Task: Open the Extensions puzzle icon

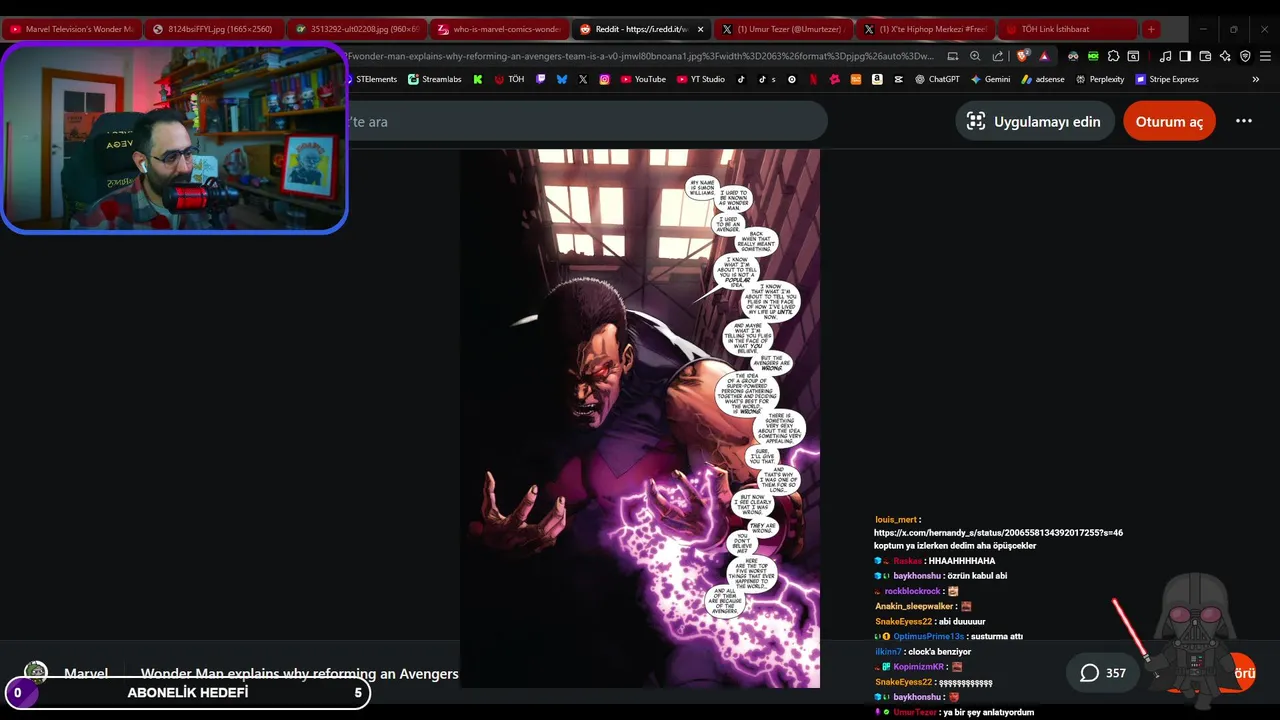Action: point(1113,56)
